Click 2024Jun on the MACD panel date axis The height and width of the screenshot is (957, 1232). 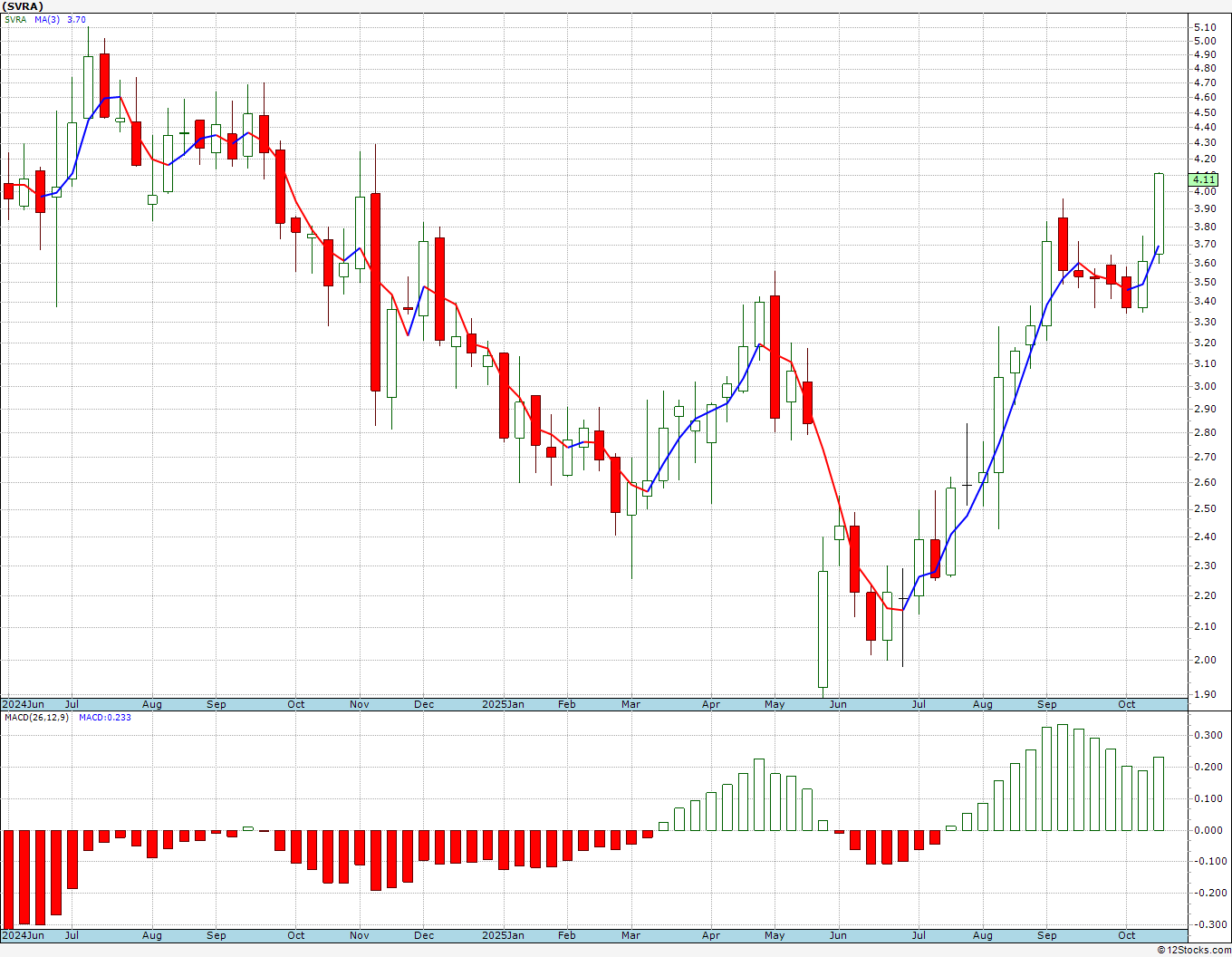pos(23,935)
